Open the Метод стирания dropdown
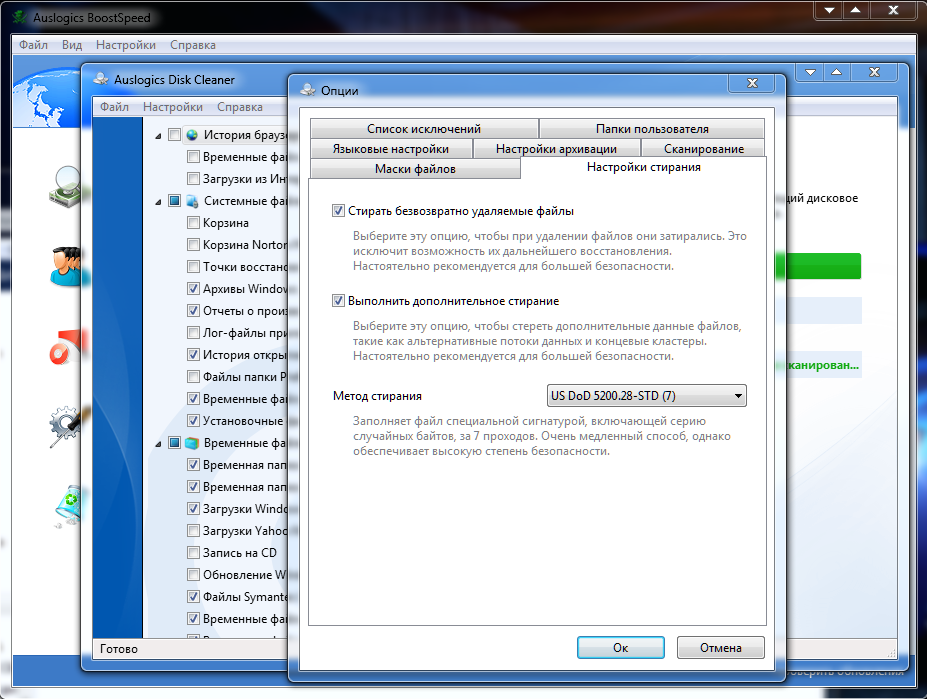Viewport: 927px width, 699px height. click(x=647, y=396)
